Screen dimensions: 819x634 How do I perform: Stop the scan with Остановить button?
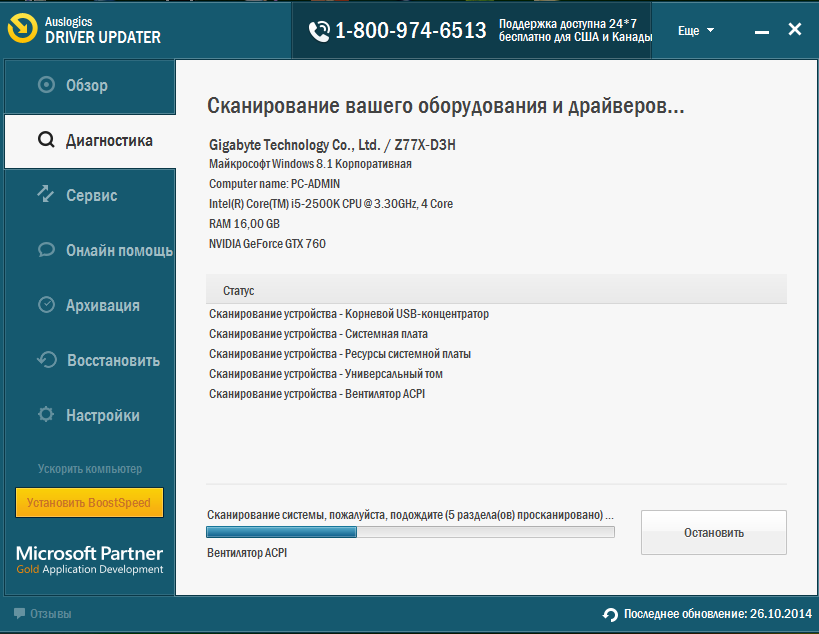click(x=713, y=533)
